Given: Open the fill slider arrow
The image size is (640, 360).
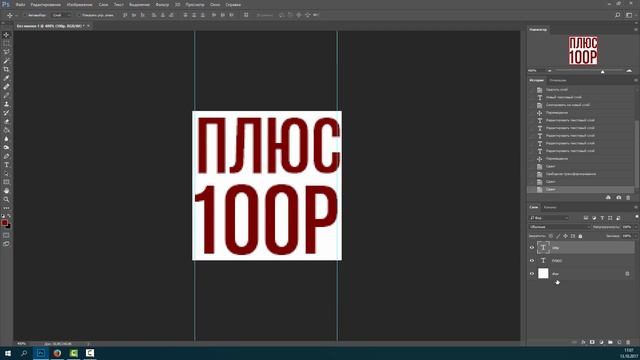Looking at the screenshot, I should click(x=636, y=236).
